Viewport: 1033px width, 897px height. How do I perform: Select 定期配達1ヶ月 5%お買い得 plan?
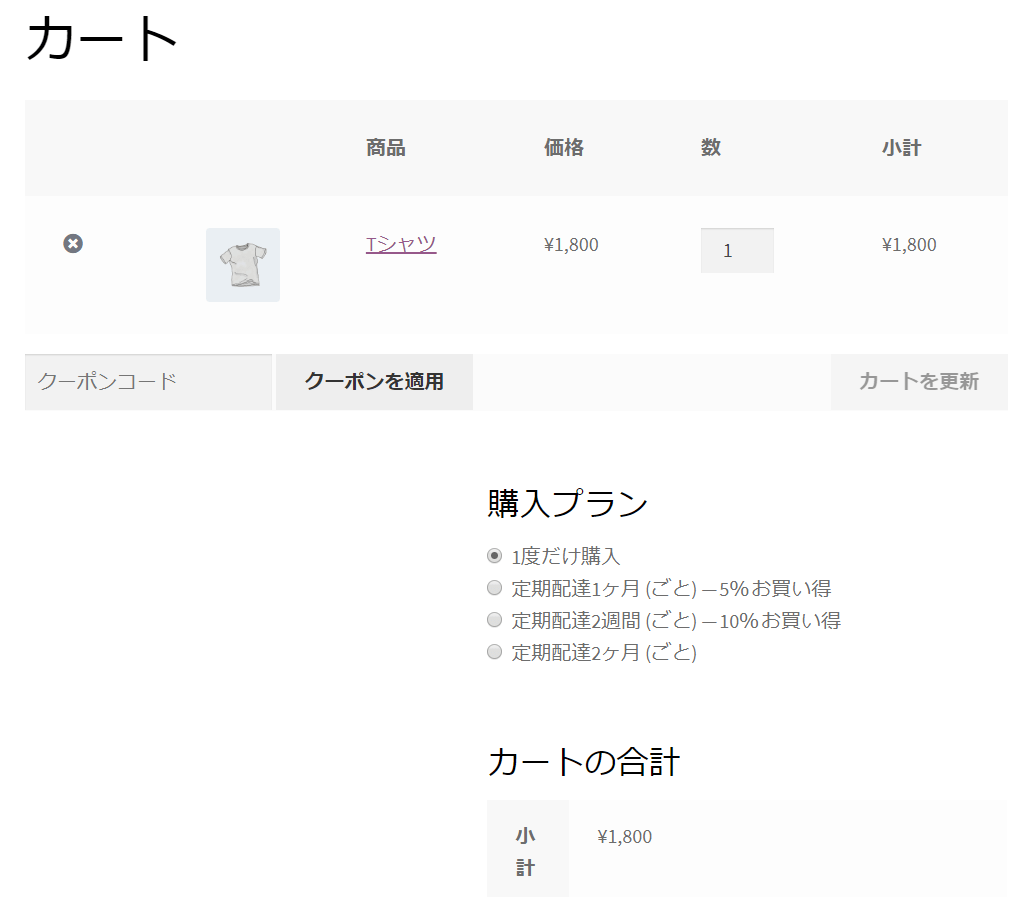(x=494, y=587)
